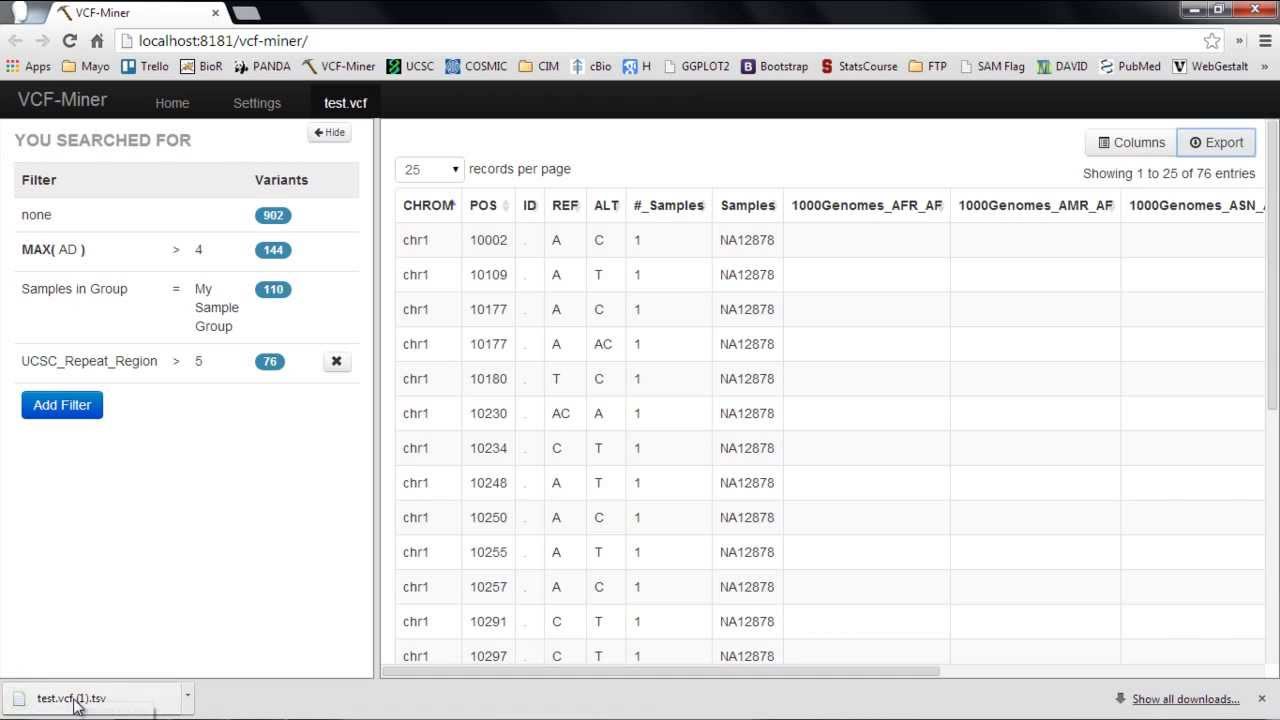Open the WebGestalt bookmark
Image resolution: width=1280 pixels, height=720 pixels.
[x=1210, y=66]
